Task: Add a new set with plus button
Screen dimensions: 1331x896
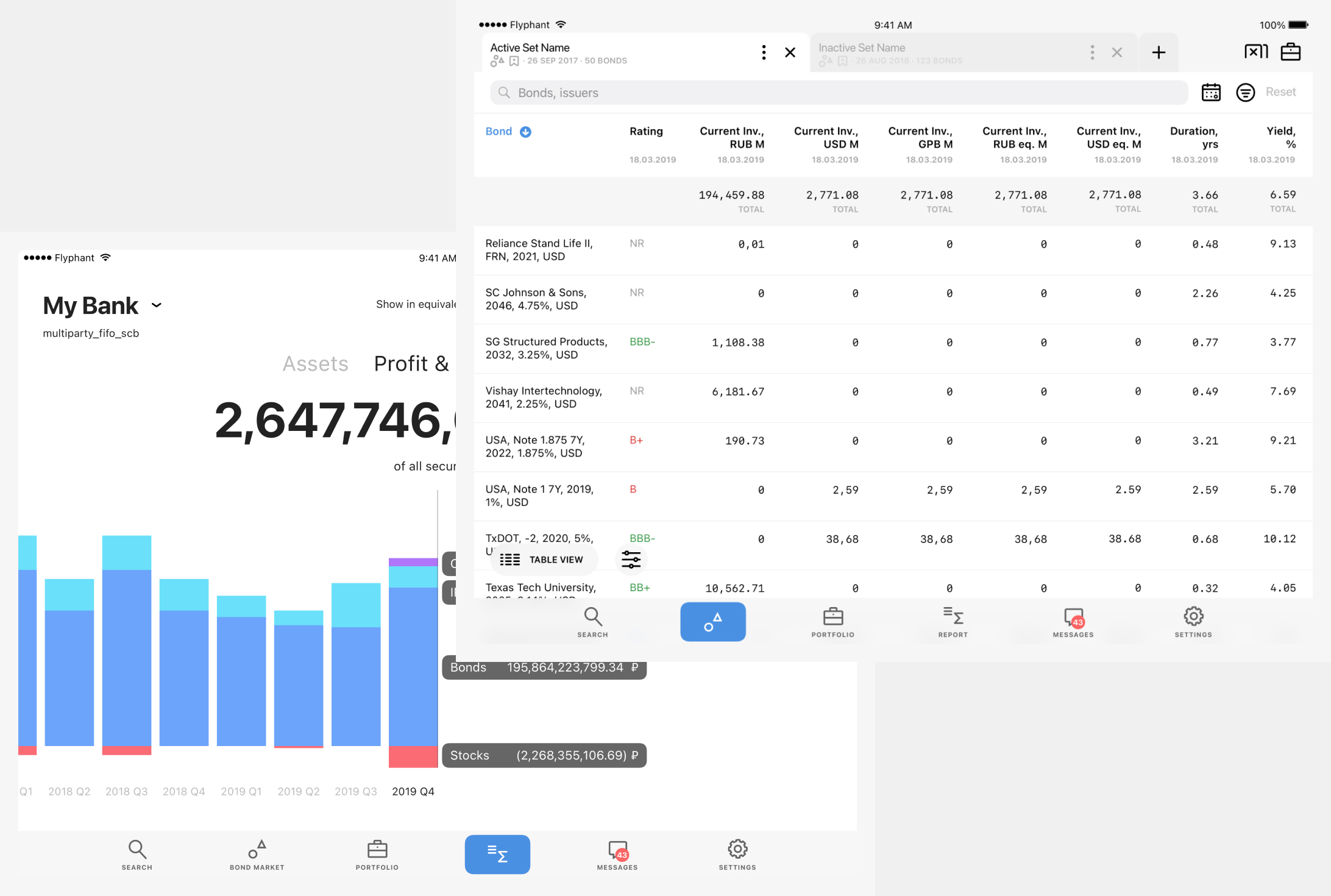Action: (1158, 52)
